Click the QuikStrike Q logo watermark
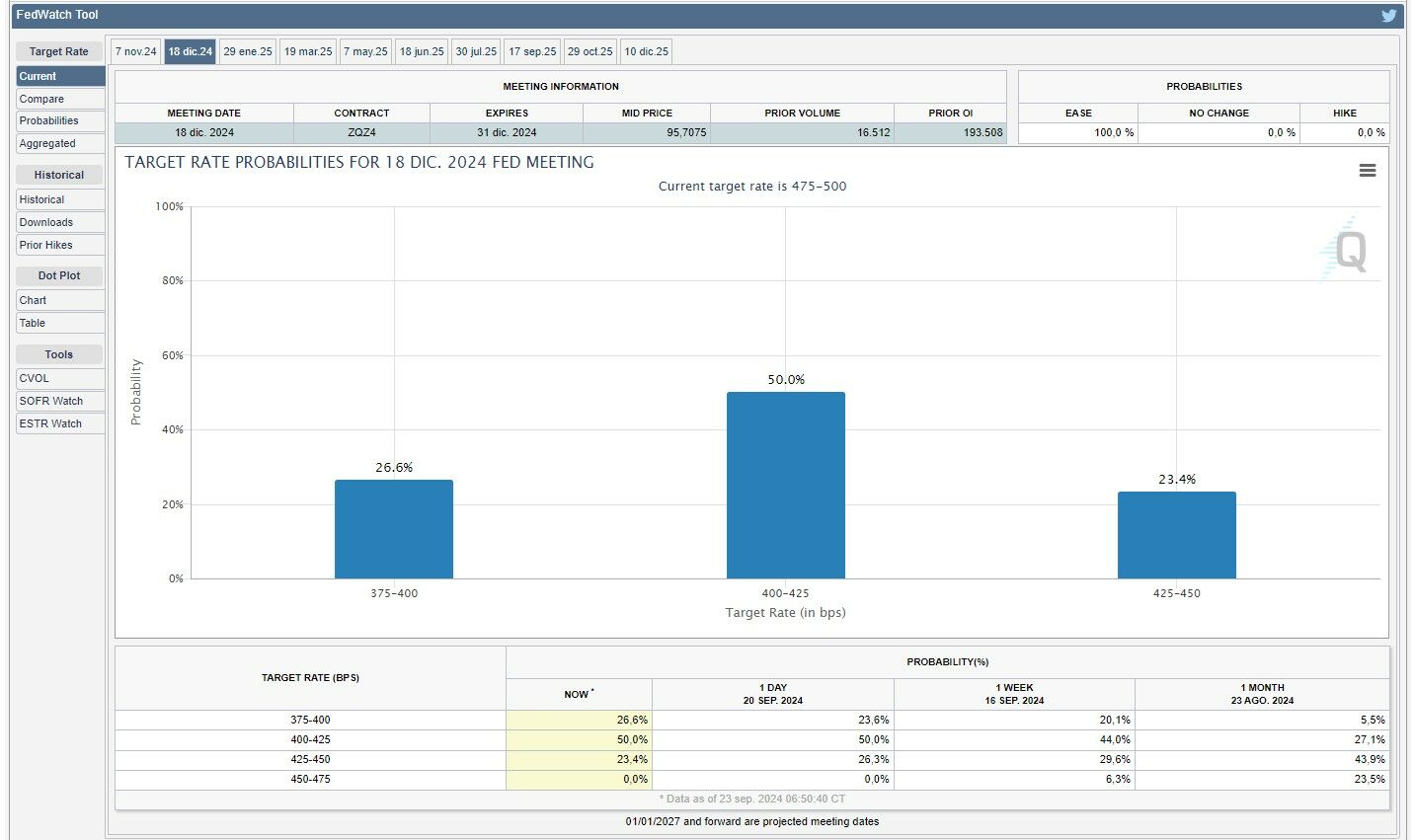The image size is (1415, 840). click(x=1348, y=251)
